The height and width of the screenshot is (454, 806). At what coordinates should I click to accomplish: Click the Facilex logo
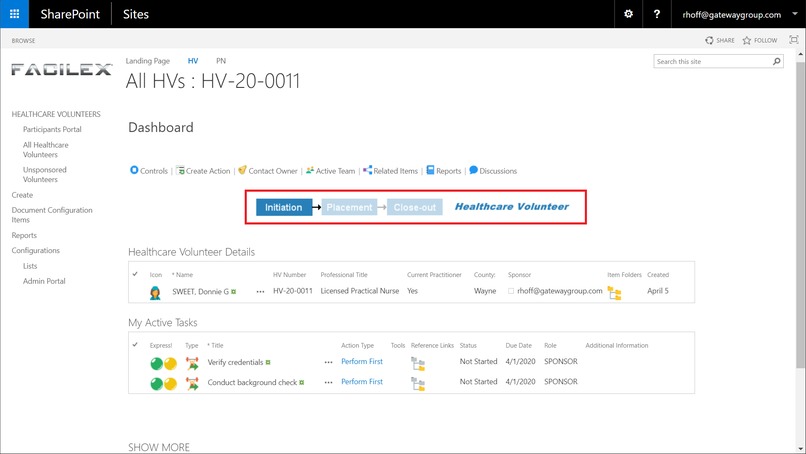pyautogui.click(x=61, y=69)
